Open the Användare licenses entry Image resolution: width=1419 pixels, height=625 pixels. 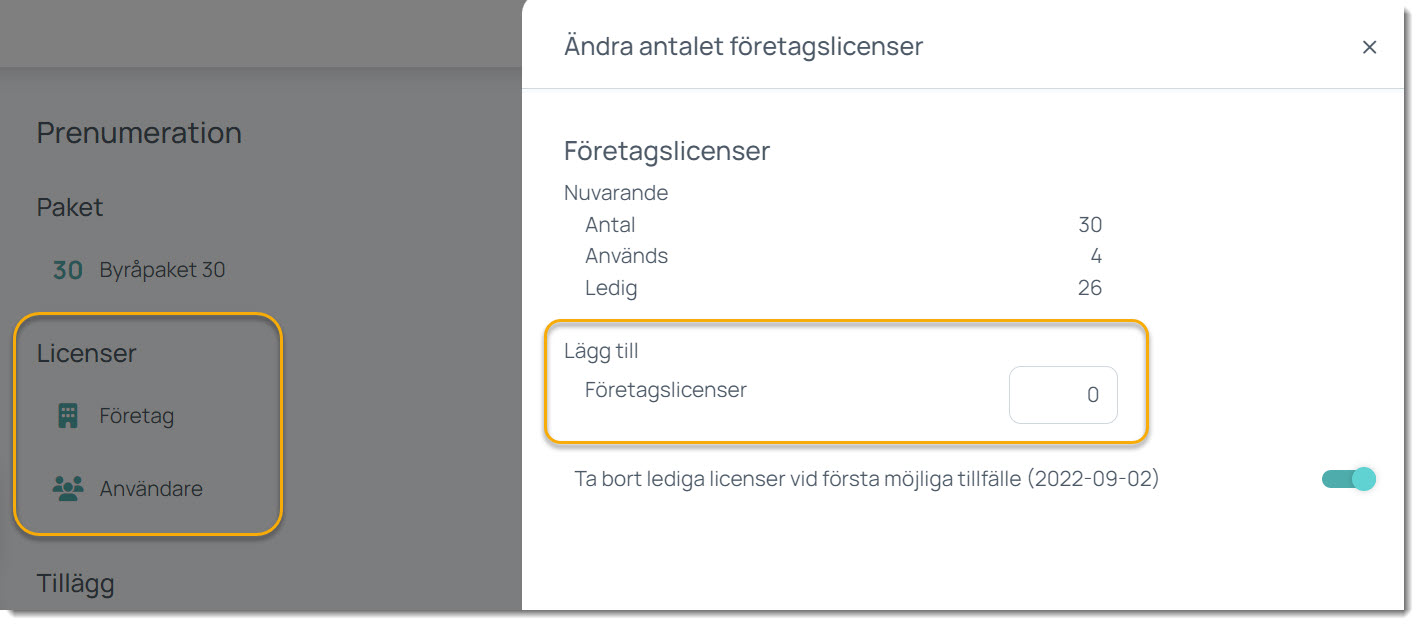150,489
